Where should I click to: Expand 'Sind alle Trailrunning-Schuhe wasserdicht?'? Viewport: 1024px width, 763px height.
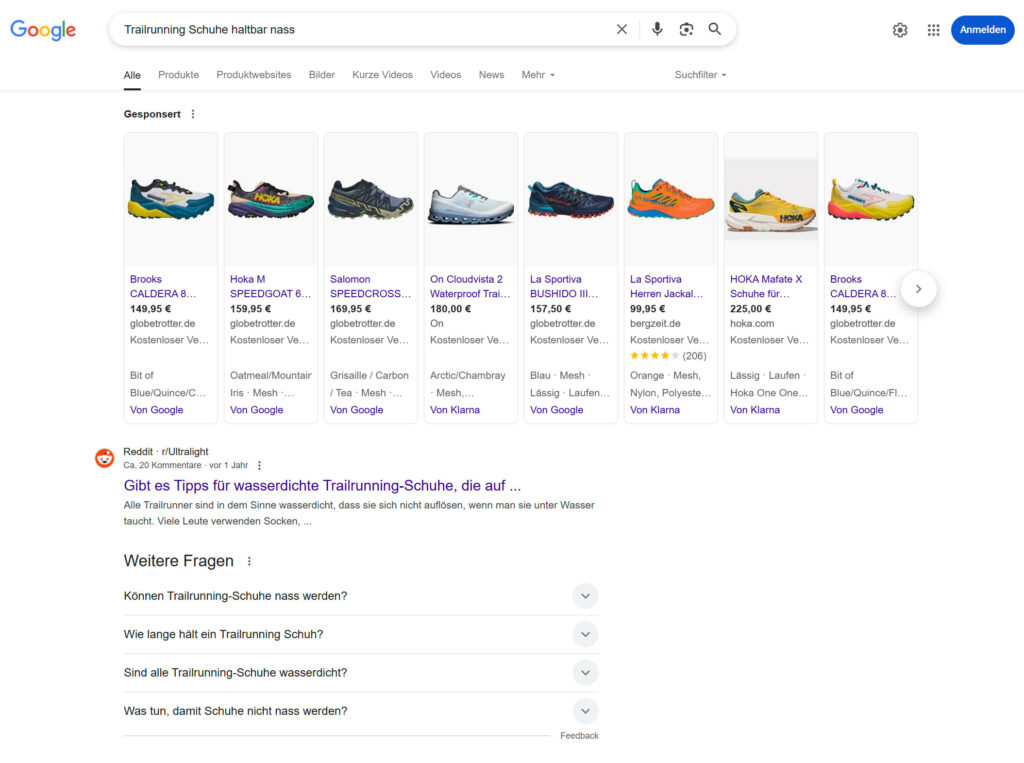[360, 673]
